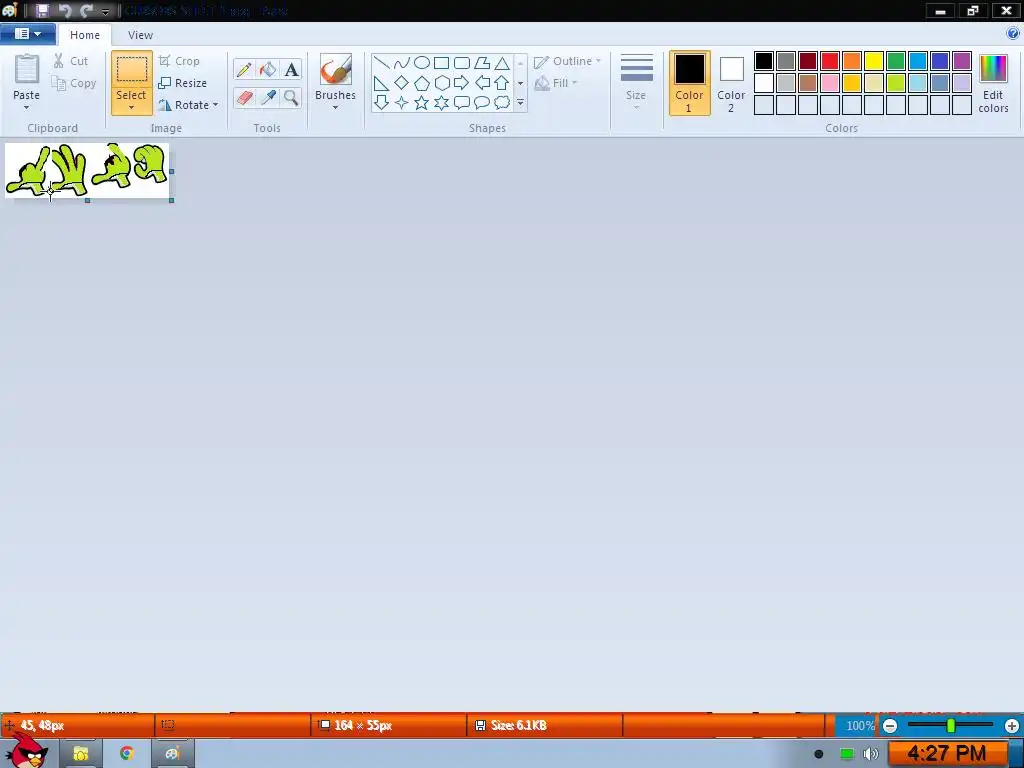The image size is (1024, 768).
Task: Open the Select options dropdown arrow
Action: click(x=132, y=108)
